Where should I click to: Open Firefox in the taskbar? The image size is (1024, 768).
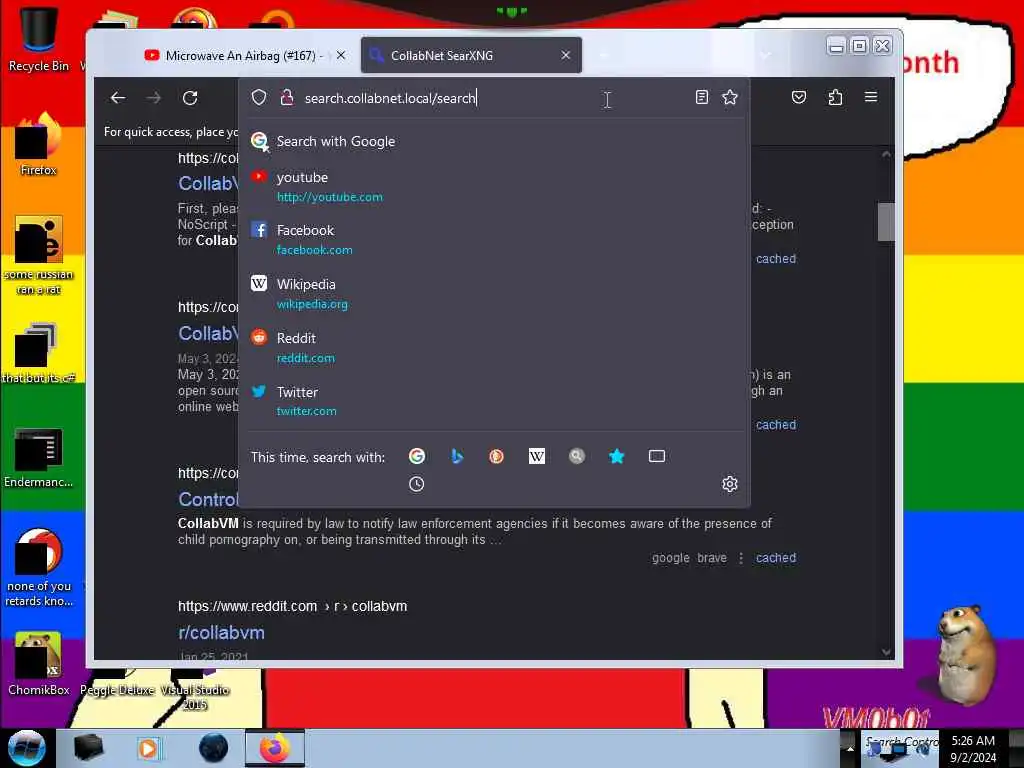275,748
